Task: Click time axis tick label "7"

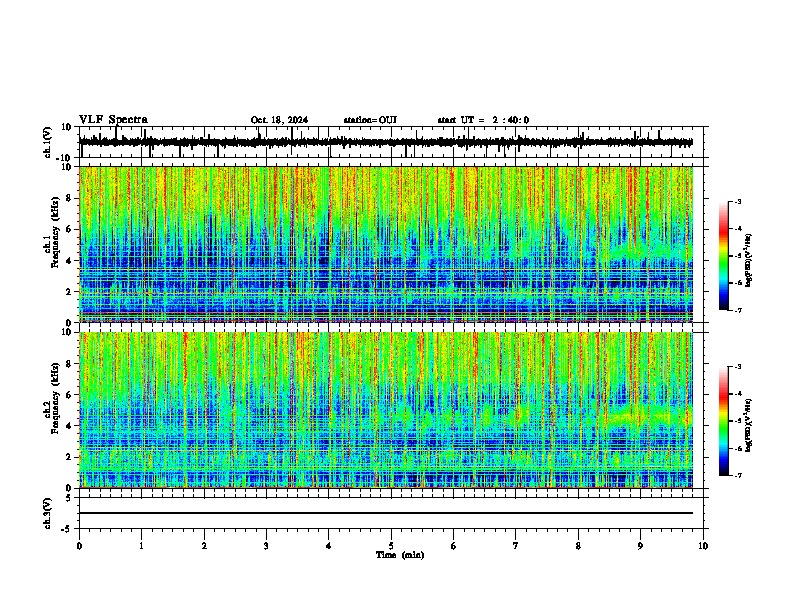Action: coord(516,546)
